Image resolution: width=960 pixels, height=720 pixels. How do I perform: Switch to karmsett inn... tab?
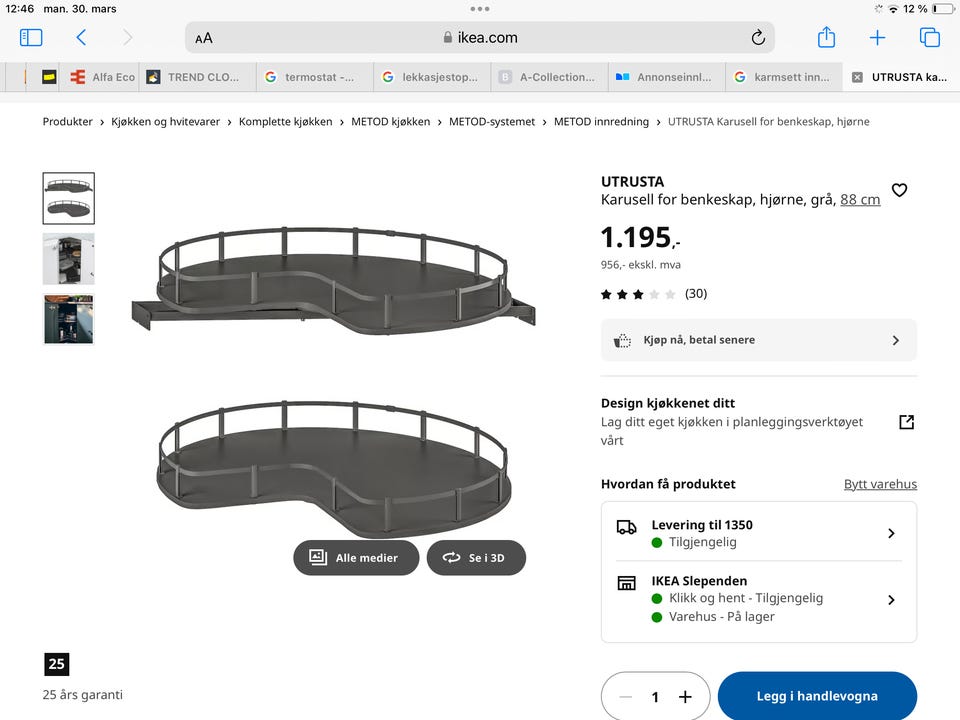(784, 77)
